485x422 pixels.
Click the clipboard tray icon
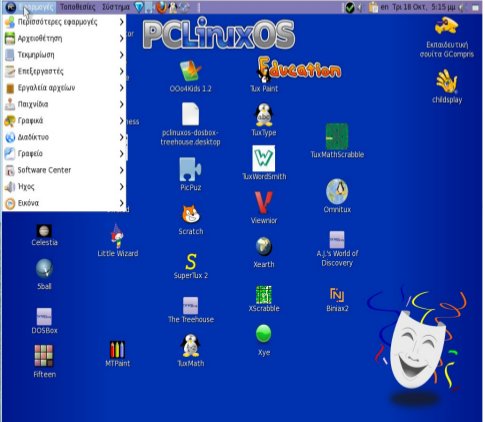(x=373, y=7)
